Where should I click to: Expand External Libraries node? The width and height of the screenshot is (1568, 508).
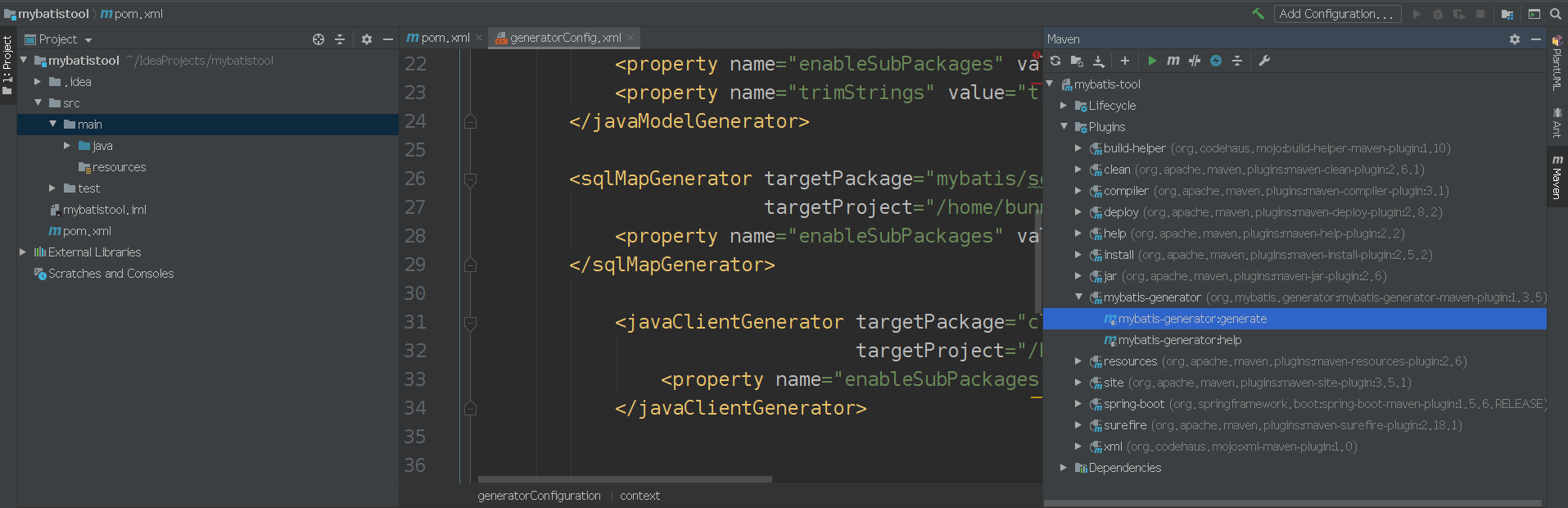[23, 252]
